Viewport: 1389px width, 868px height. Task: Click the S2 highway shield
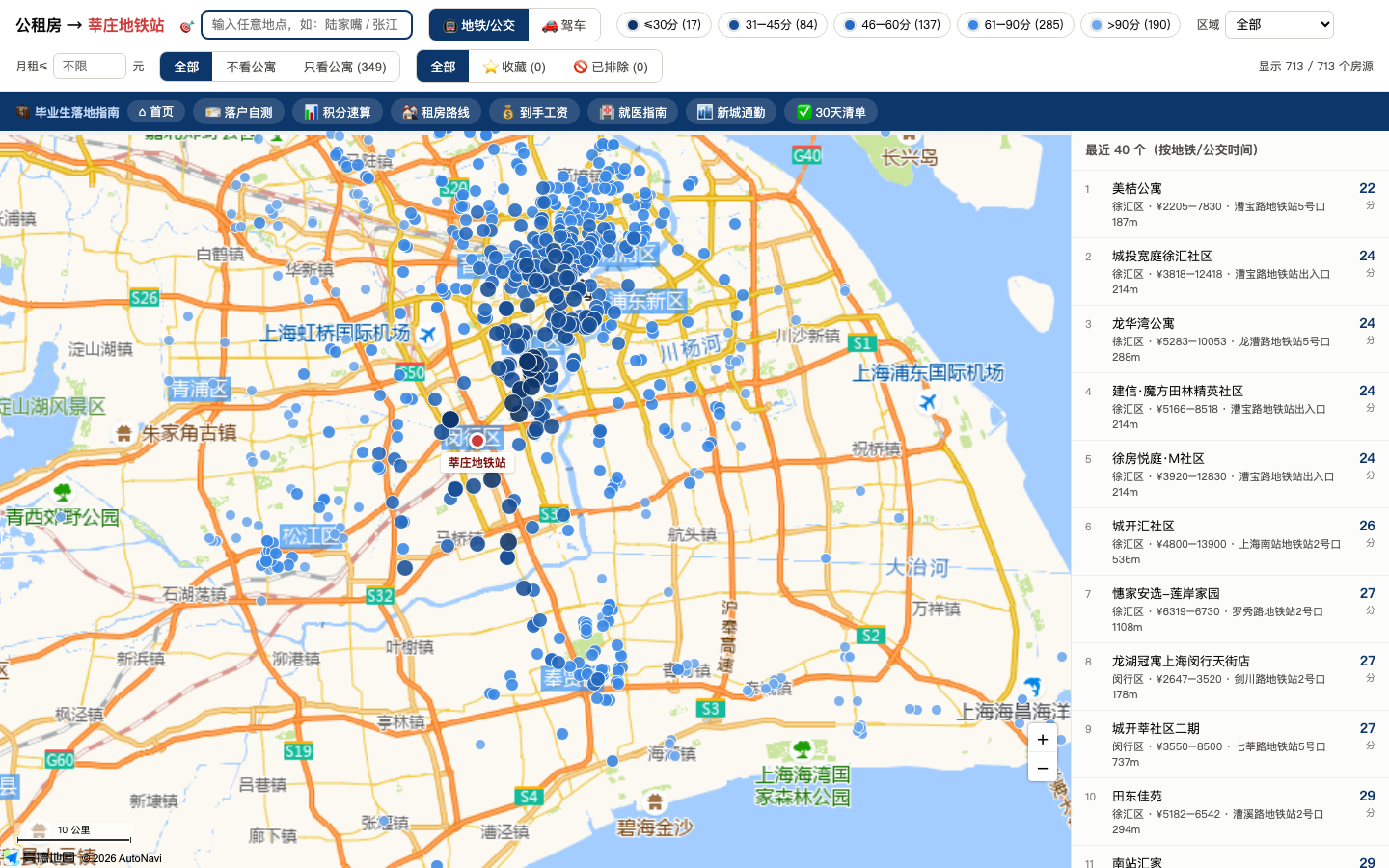tap(871, 636)
